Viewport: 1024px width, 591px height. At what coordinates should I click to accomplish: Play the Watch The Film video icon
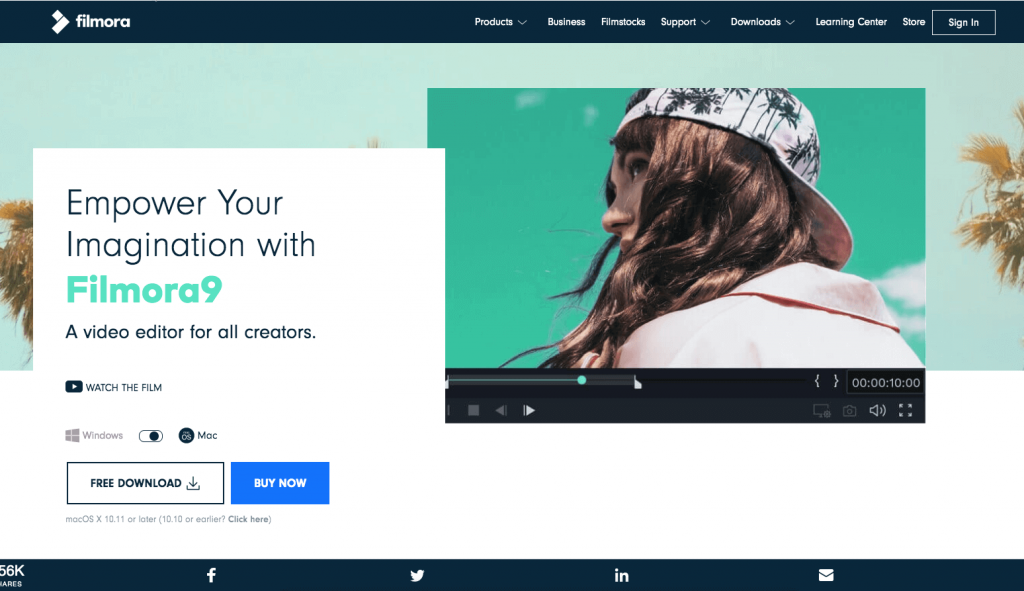pyautogui.click(x=74, y=387)
